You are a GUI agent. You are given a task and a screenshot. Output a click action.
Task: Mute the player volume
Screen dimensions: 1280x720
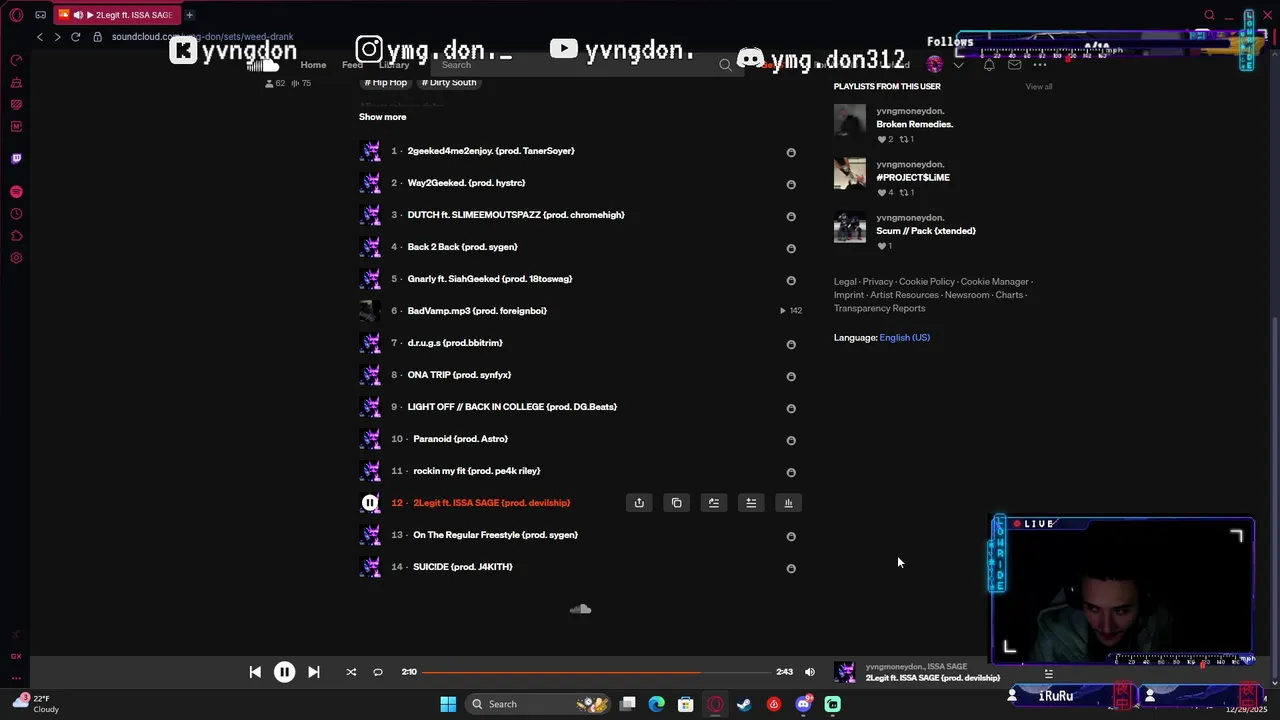[810, 672]
